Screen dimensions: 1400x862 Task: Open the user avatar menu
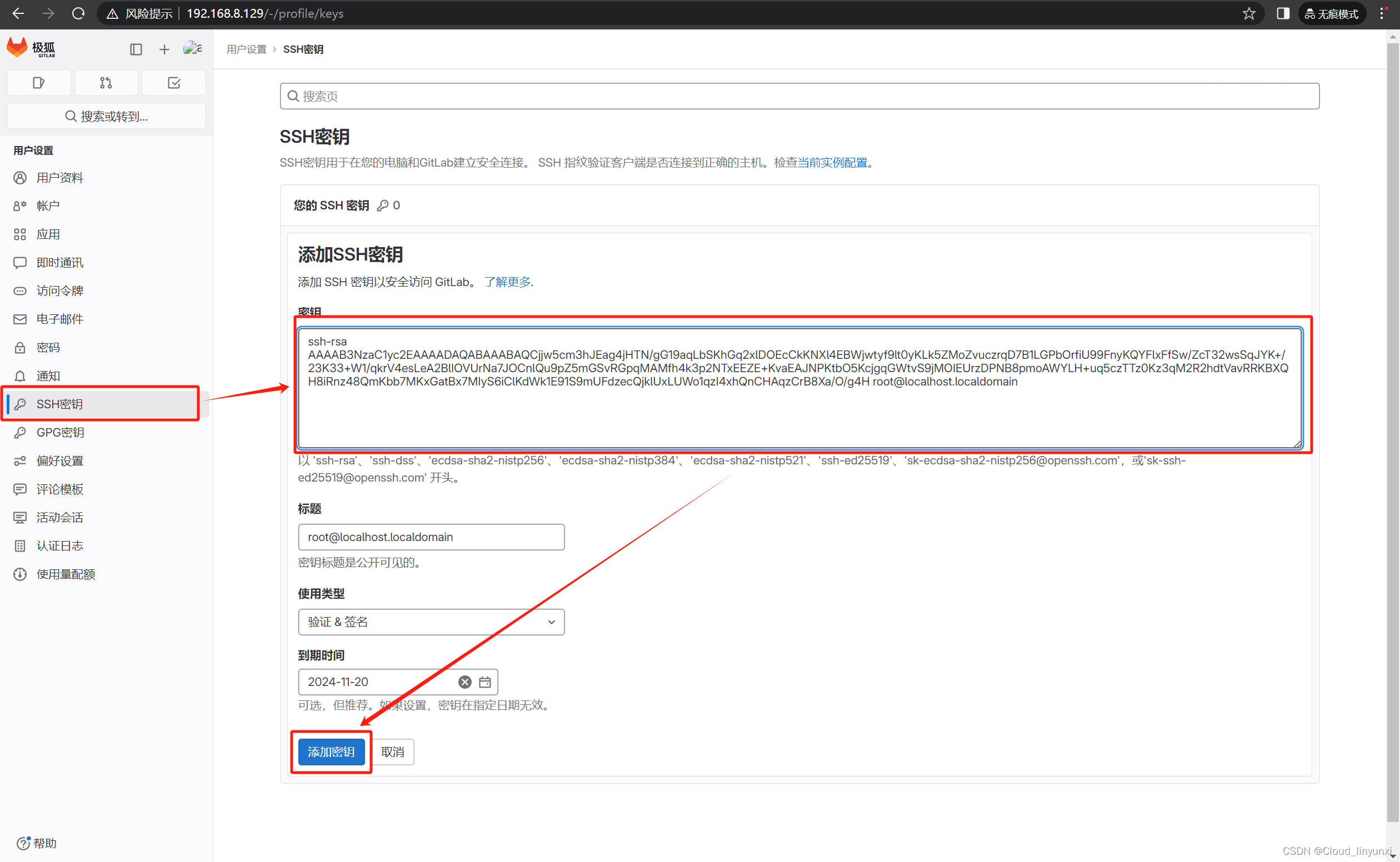point(192,49)
